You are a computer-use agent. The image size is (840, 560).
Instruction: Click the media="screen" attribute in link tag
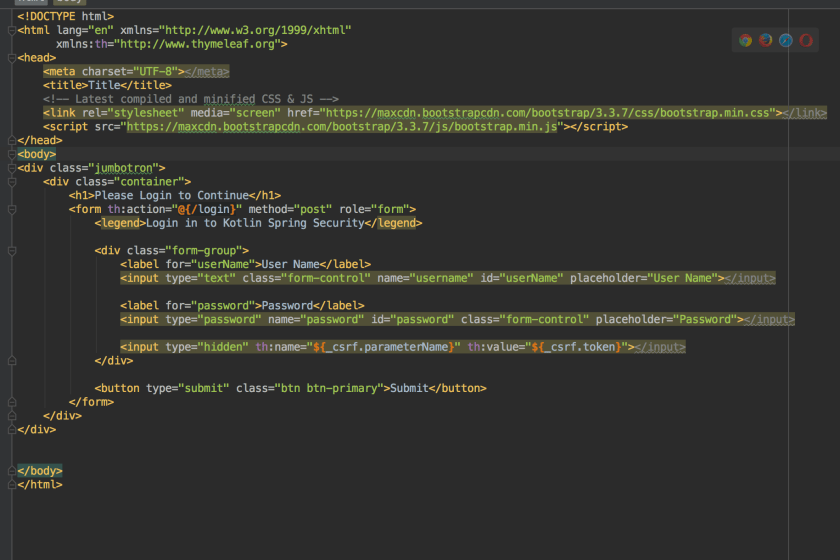pos(236,113)
